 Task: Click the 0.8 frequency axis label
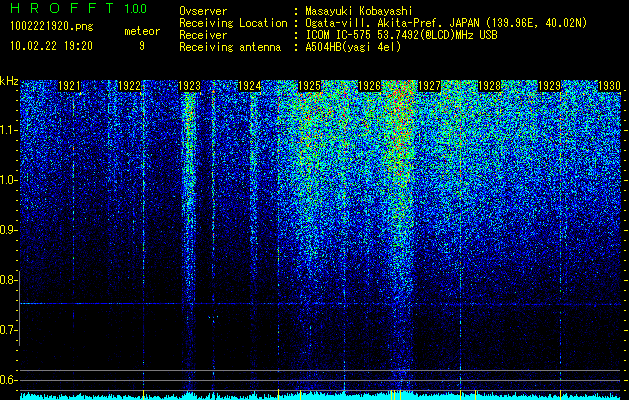click(x=7, y=280)
